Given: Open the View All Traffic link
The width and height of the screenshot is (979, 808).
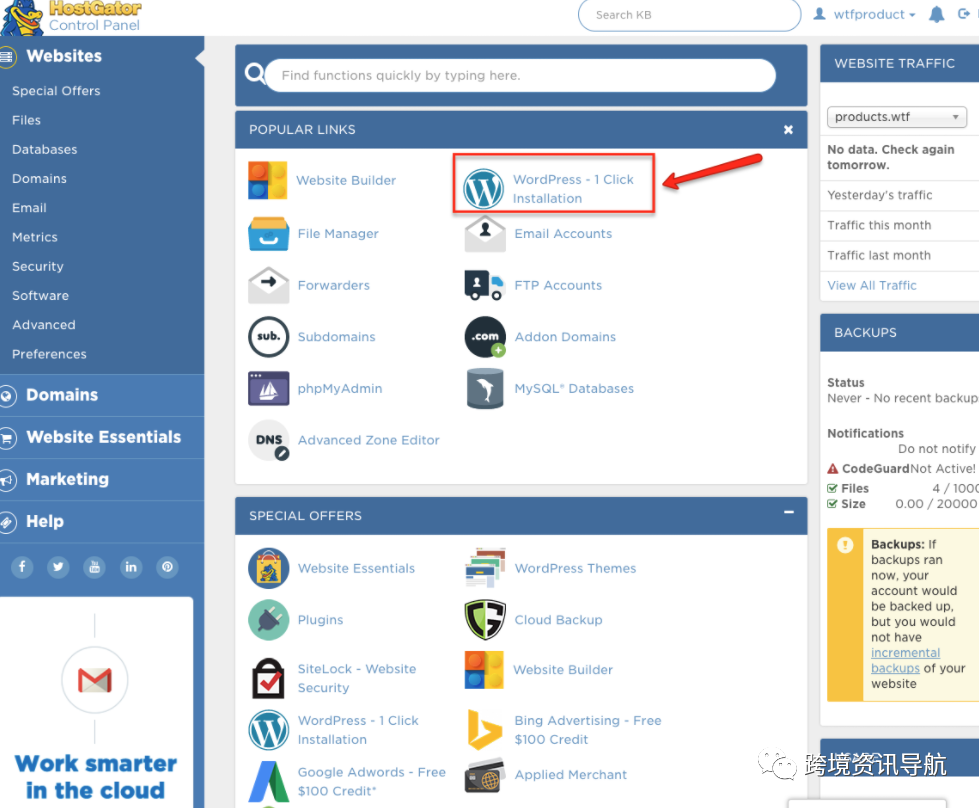Looking at the screenshot, I should 872,285.
